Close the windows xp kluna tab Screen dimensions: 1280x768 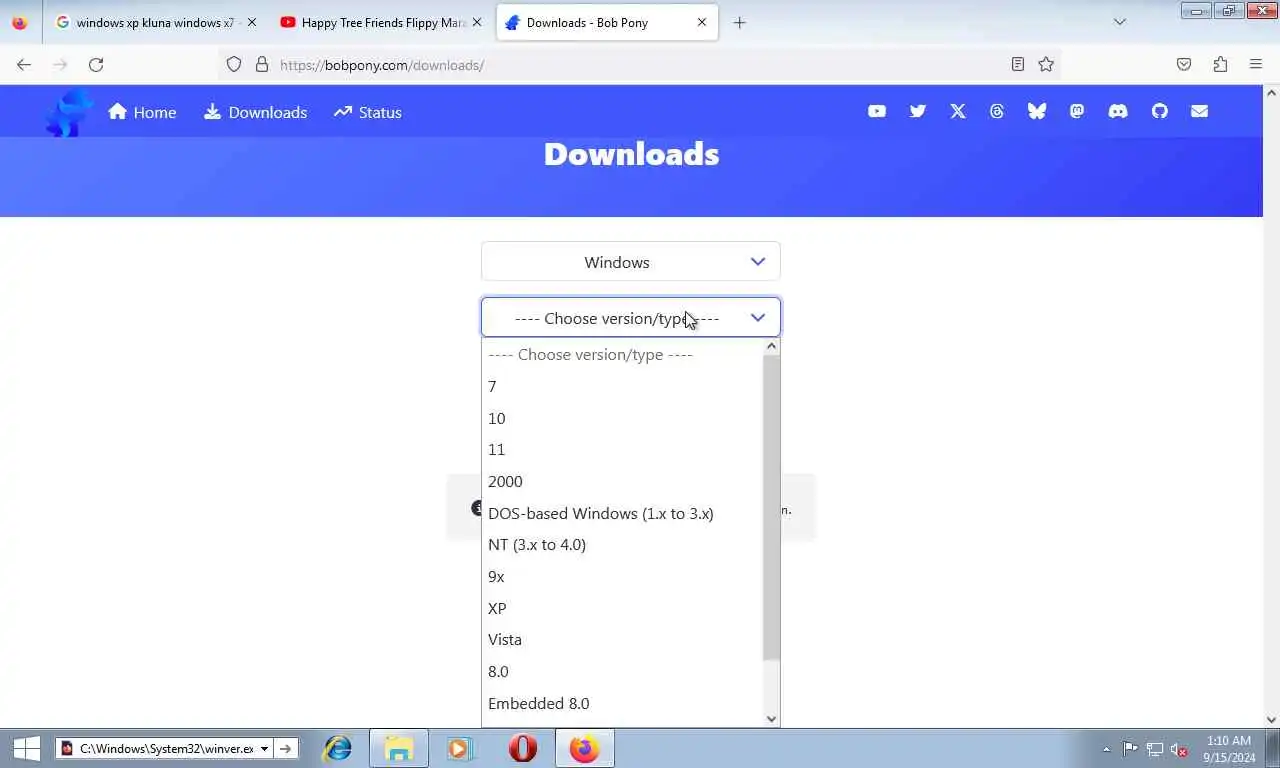(x=251, y=22)
